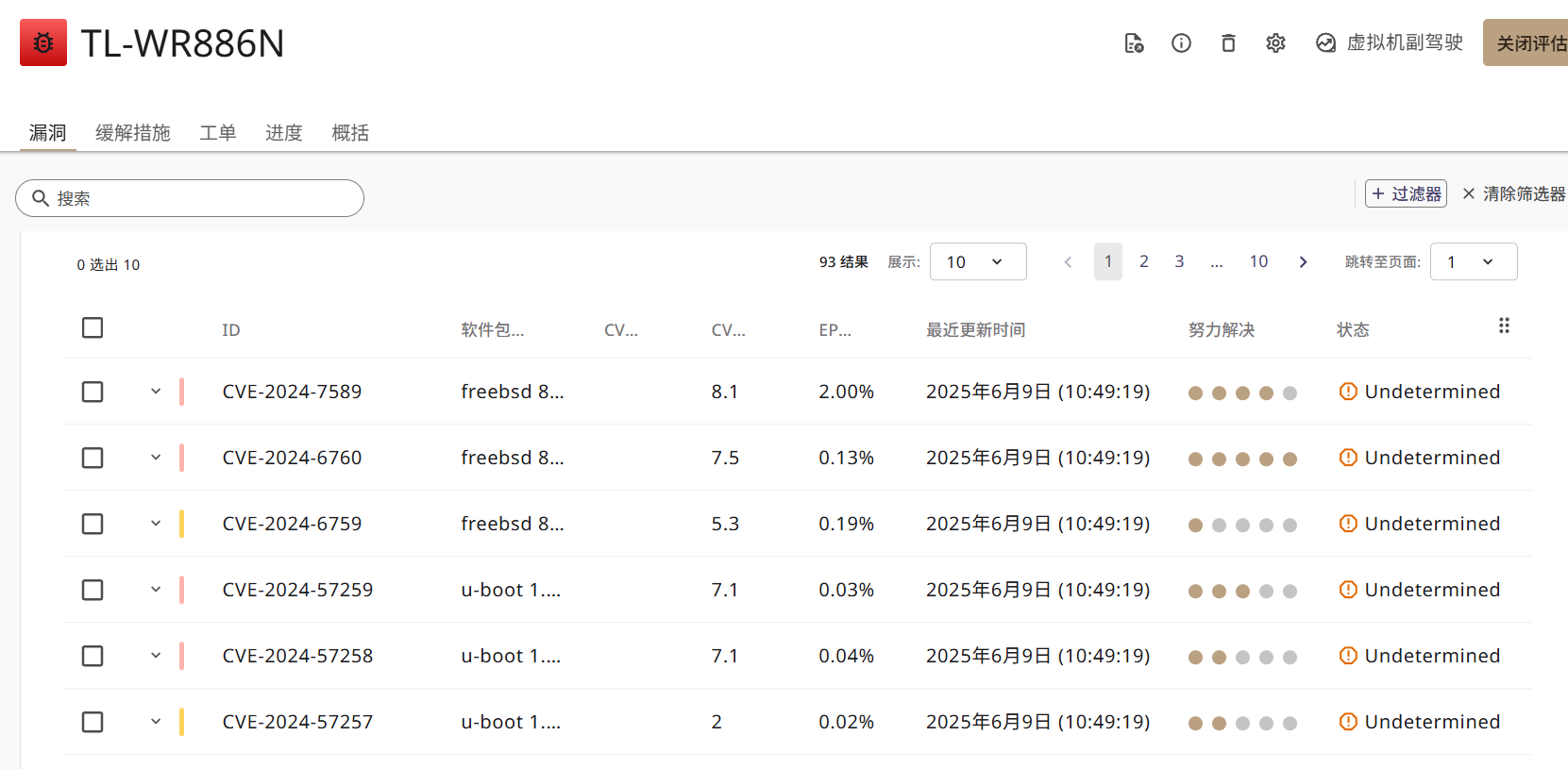This screenshot has height=769, width=1568.
Task: Click effort dots for CVE-2024-6760
Action: tap(1242, 459)
